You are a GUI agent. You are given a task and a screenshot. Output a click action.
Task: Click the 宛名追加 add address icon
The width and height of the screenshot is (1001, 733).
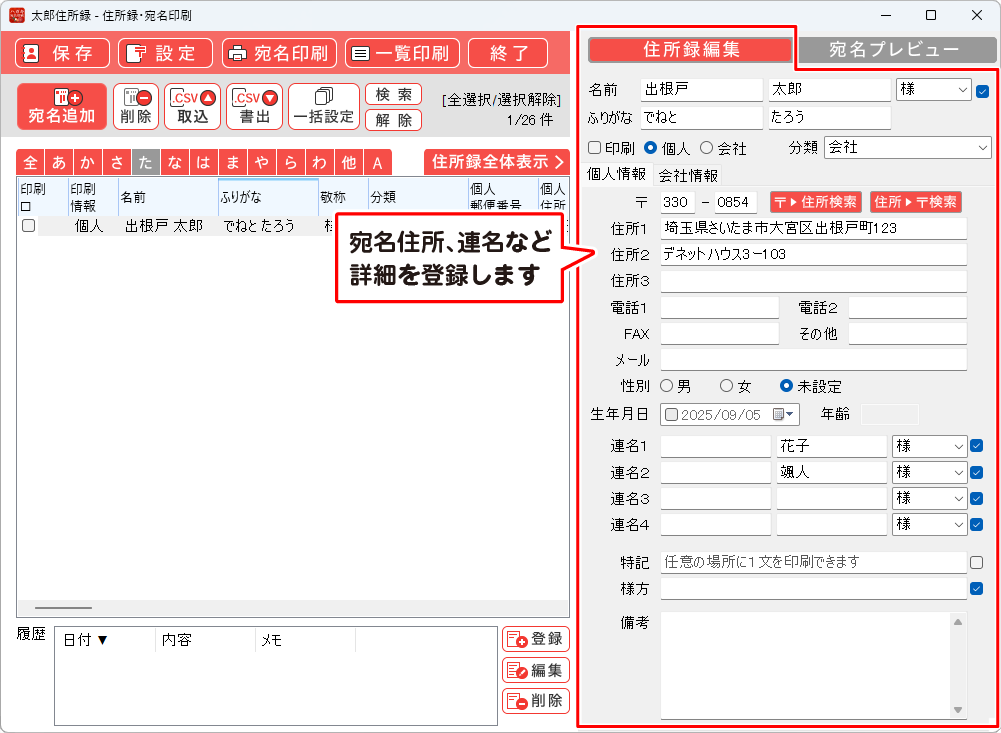click(62, 106)
